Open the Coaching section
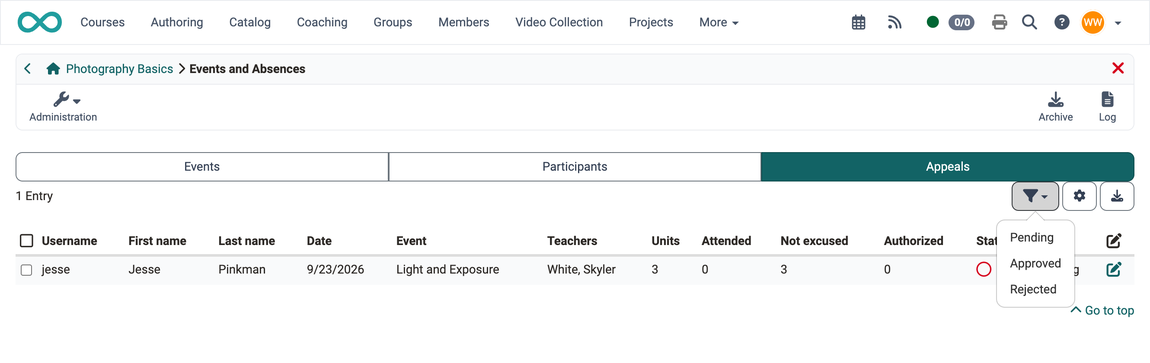This screenshot has height=363, width=1150. pos(322,23)
